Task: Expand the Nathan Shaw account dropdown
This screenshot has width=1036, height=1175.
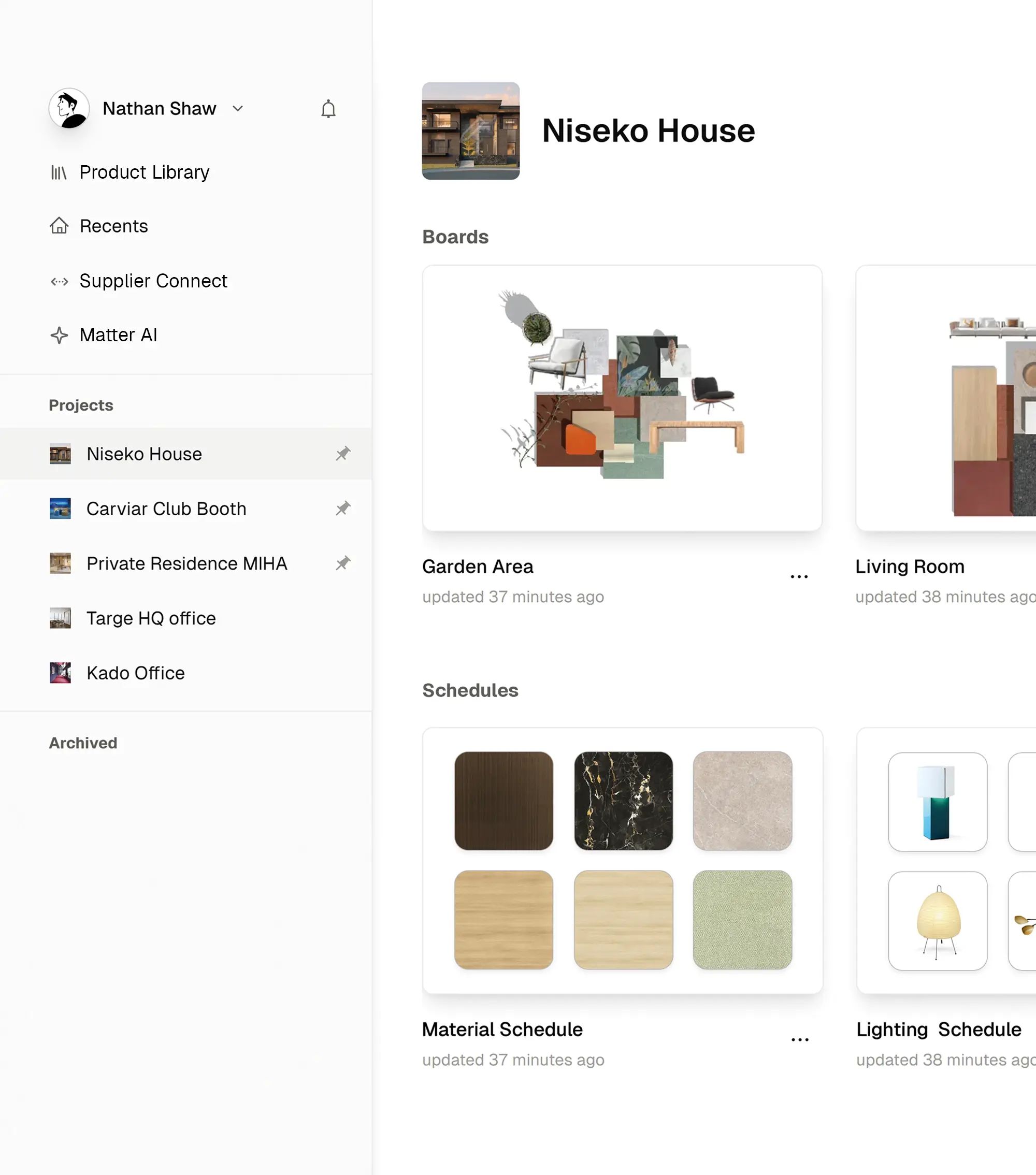Action: [238, 109]
